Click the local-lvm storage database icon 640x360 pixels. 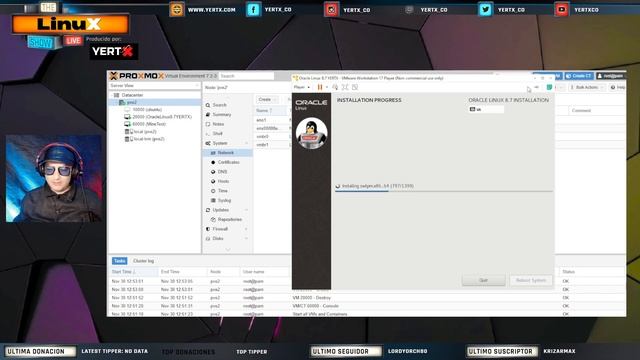pos(127,139)
